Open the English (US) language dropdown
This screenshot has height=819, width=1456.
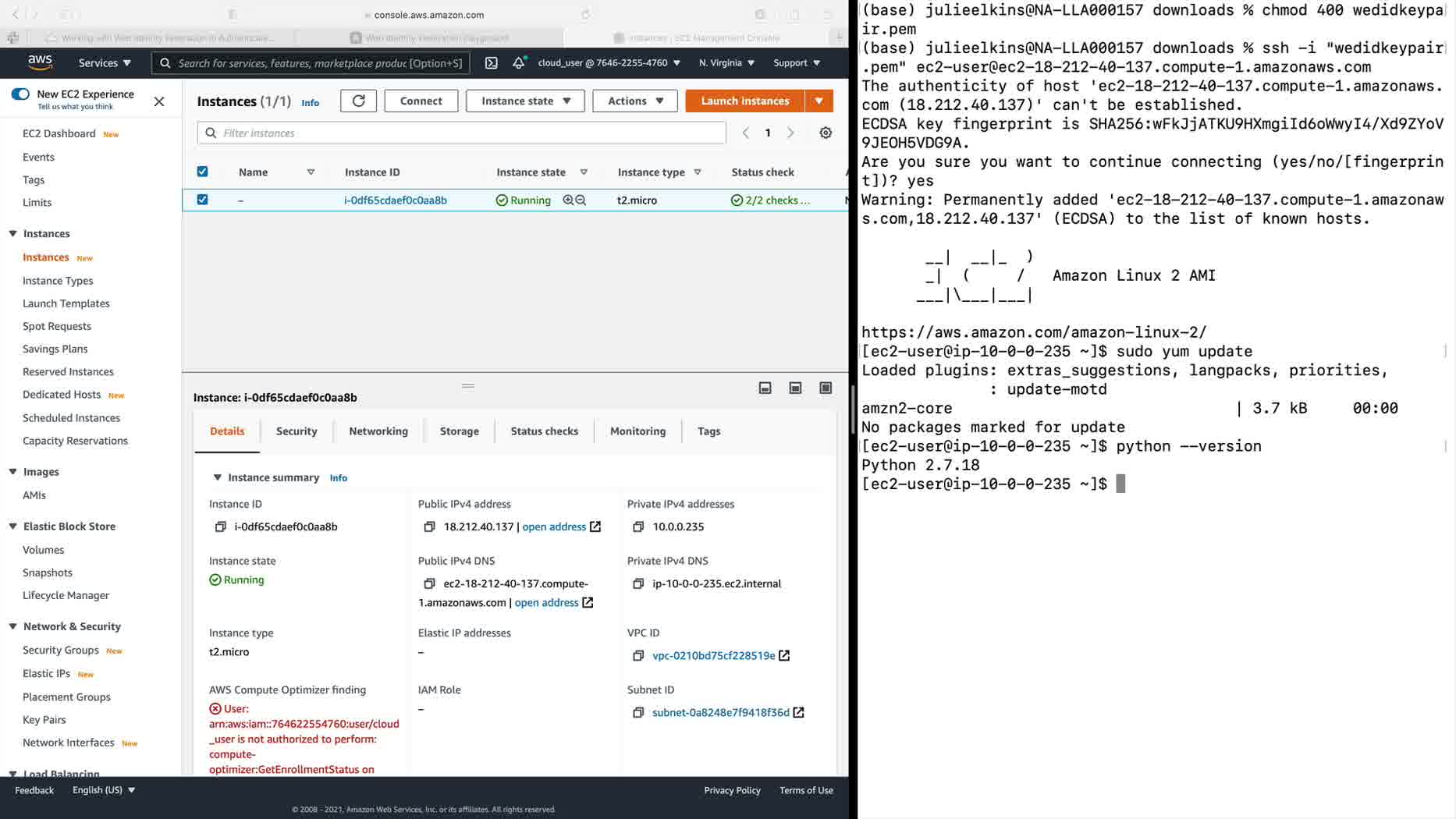pos(104,790)
